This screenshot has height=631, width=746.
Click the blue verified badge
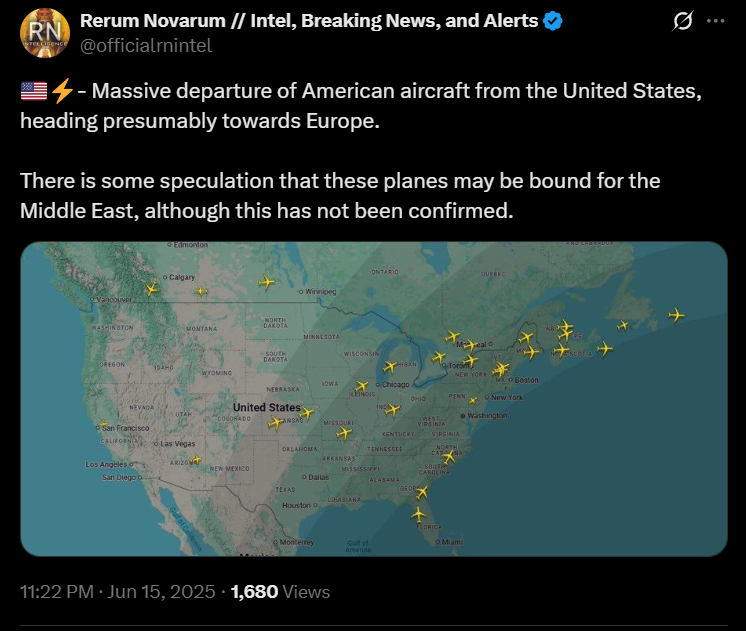[x=552, y=21]
